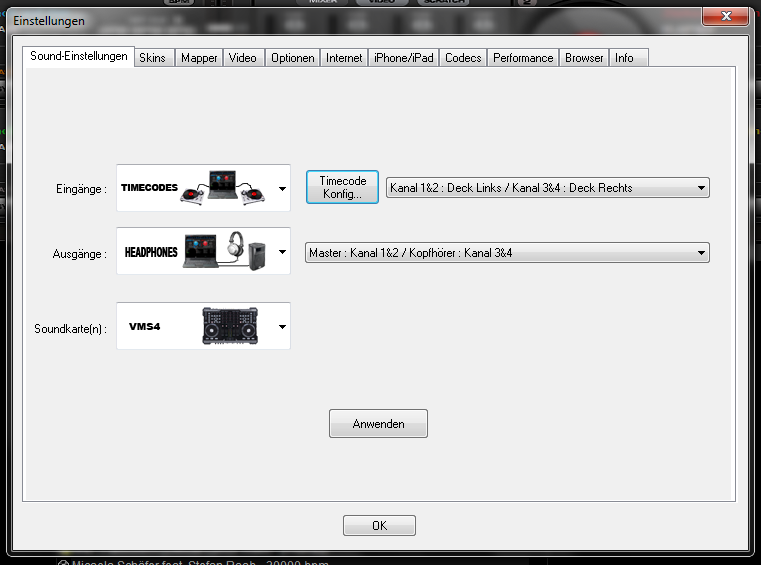Select the Internet tab
The height and width of the screenshot is (565, 761).
(344, 58)
